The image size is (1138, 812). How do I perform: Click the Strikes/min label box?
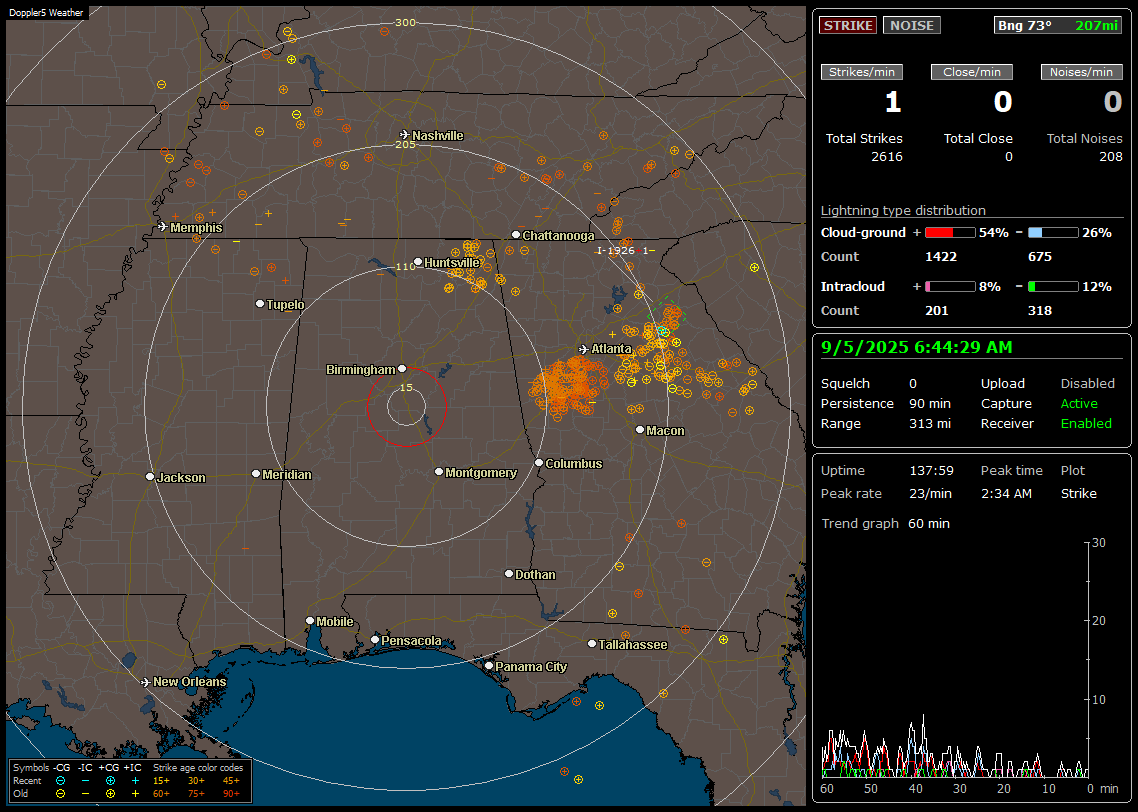click(861, 72)
